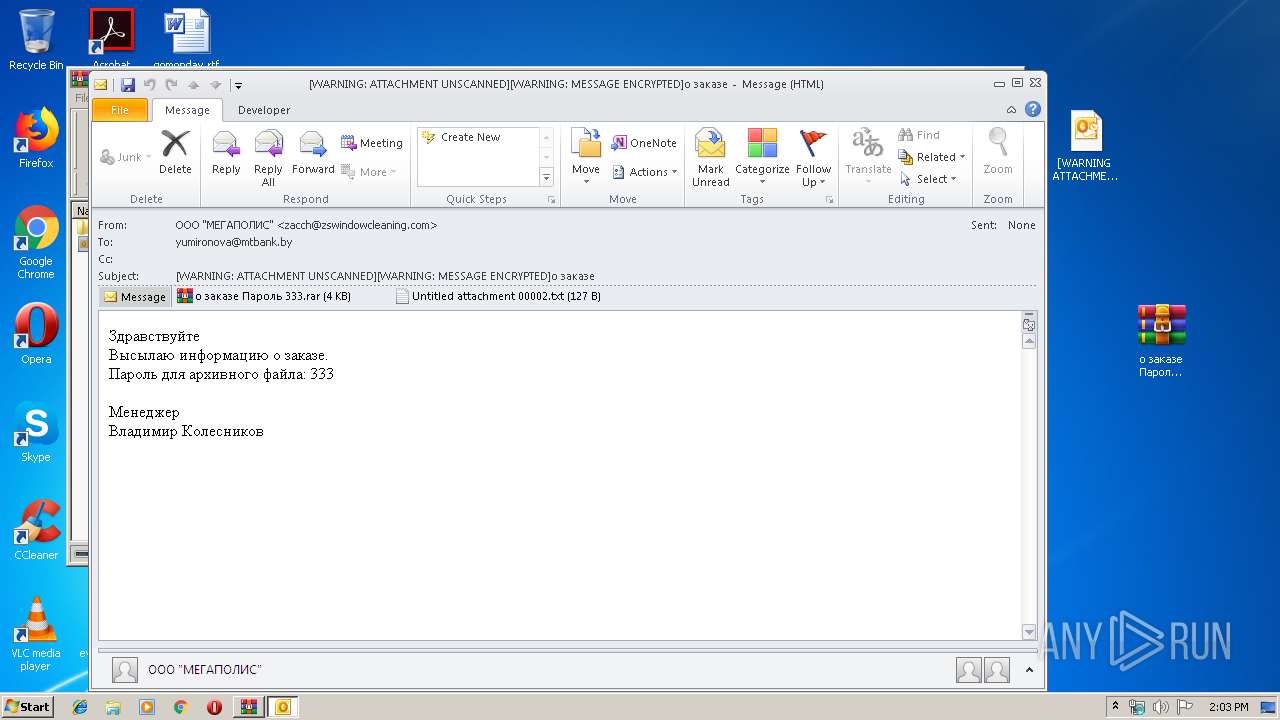Open Chrome from the taskbar

[180, 707]
